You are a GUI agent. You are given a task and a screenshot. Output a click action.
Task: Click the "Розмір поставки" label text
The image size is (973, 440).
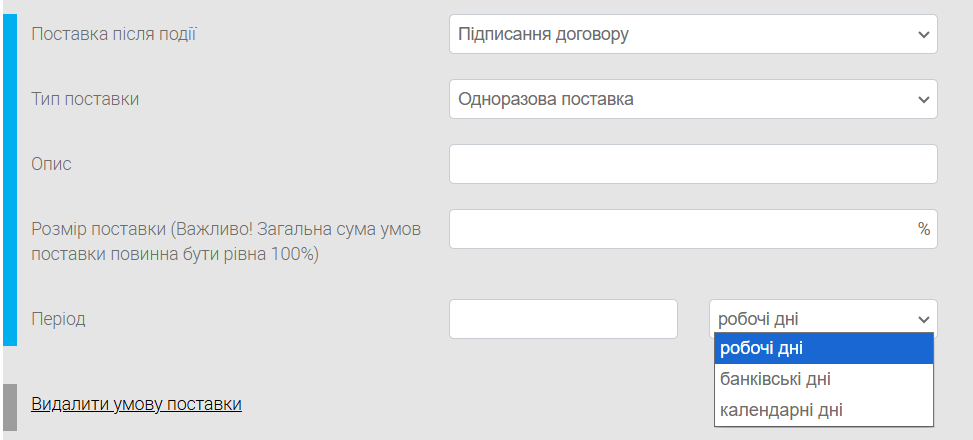coord(226,241)
